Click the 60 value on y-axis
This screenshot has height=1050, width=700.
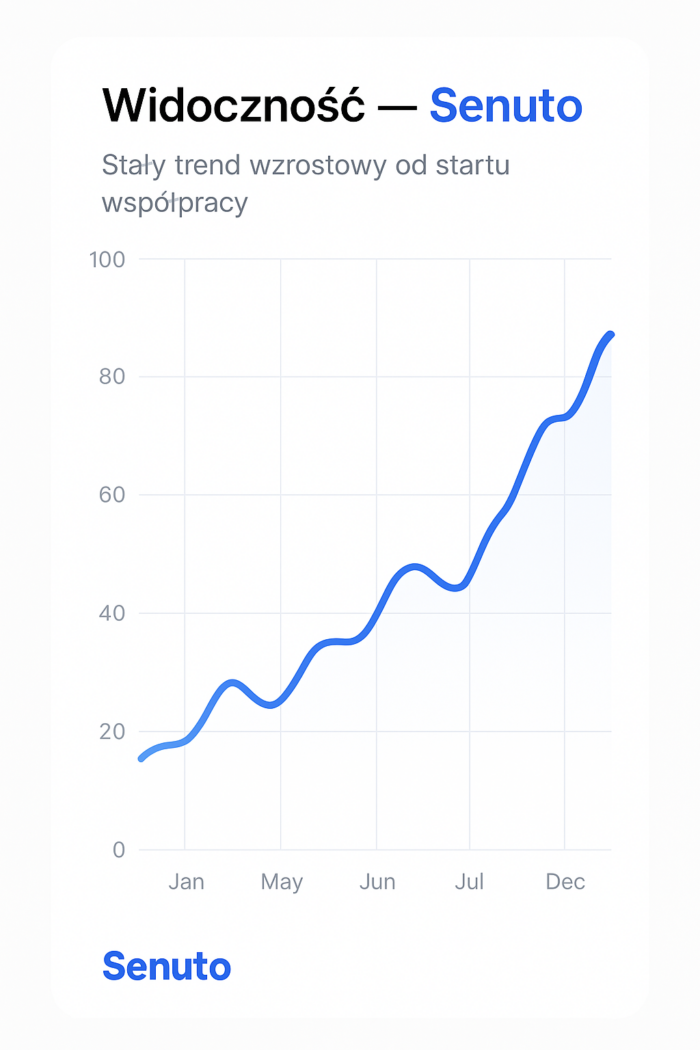tap(112, 495)
